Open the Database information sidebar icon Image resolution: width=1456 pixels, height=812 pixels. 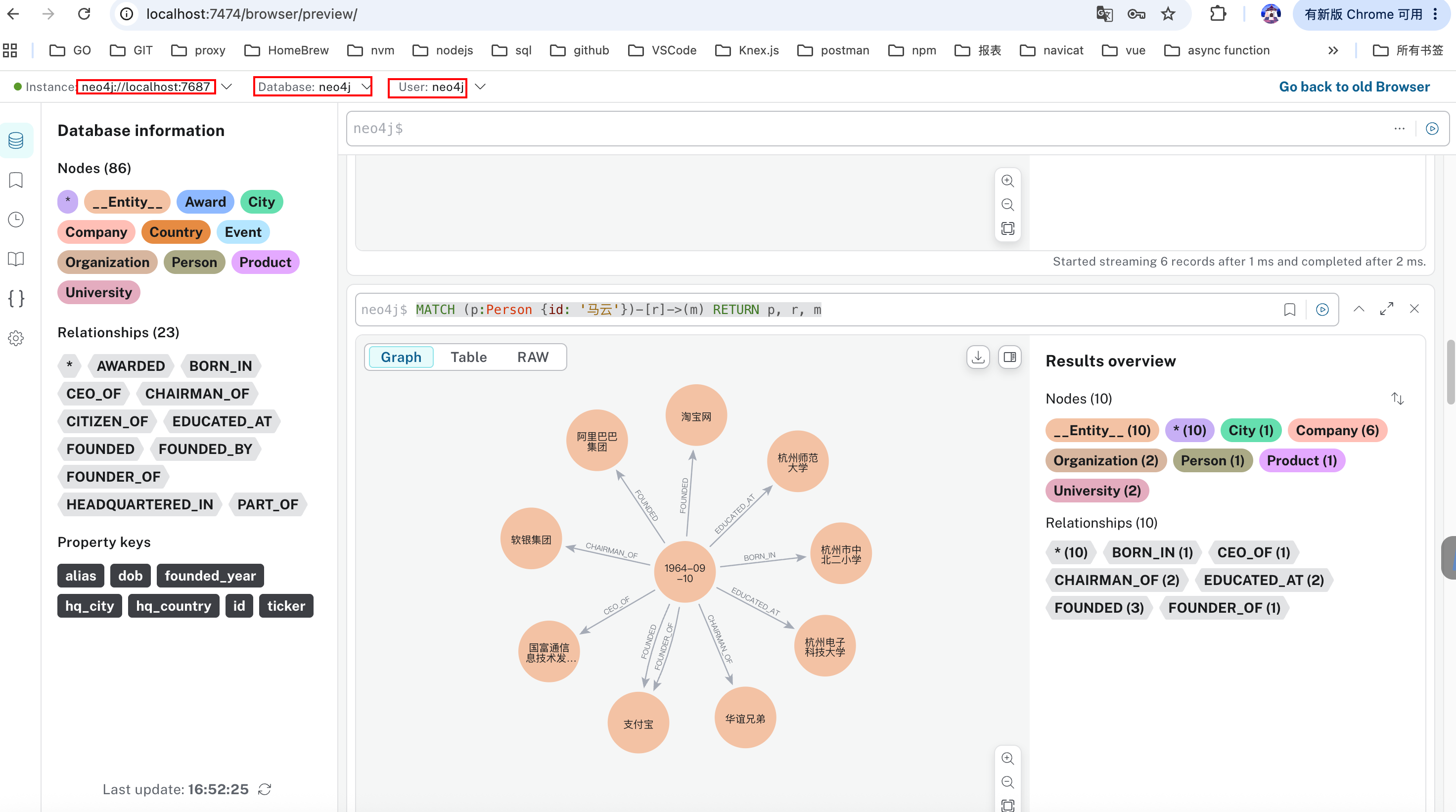pos(16,140)
